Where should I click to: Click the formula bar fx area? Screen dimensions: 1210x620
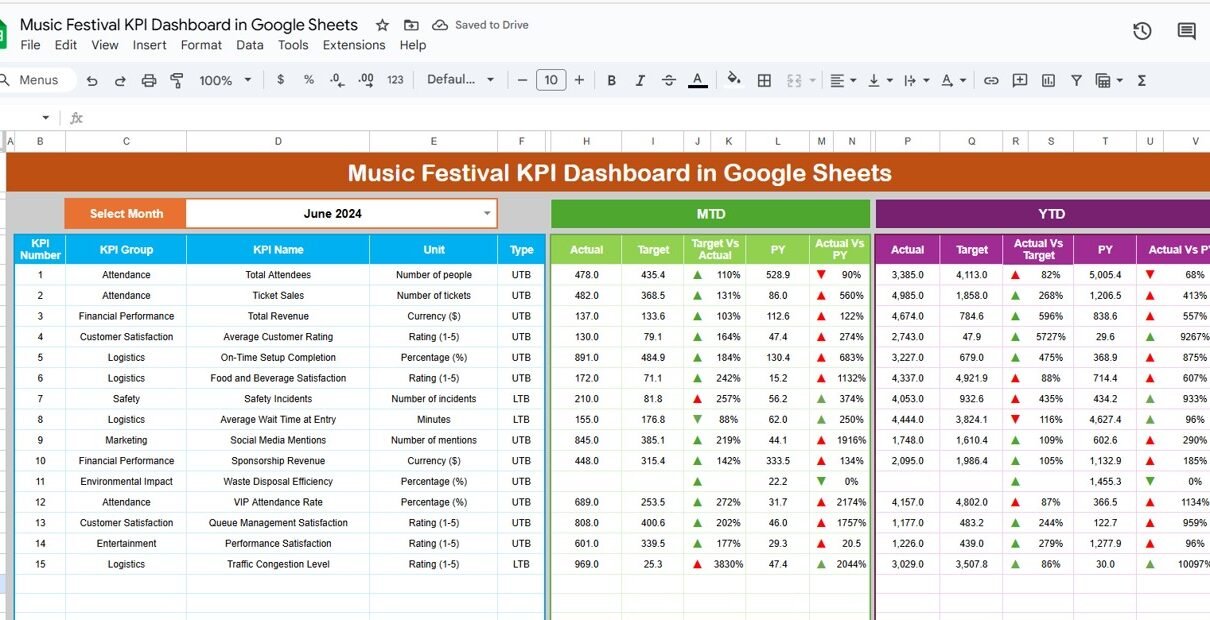pos(76,118)
